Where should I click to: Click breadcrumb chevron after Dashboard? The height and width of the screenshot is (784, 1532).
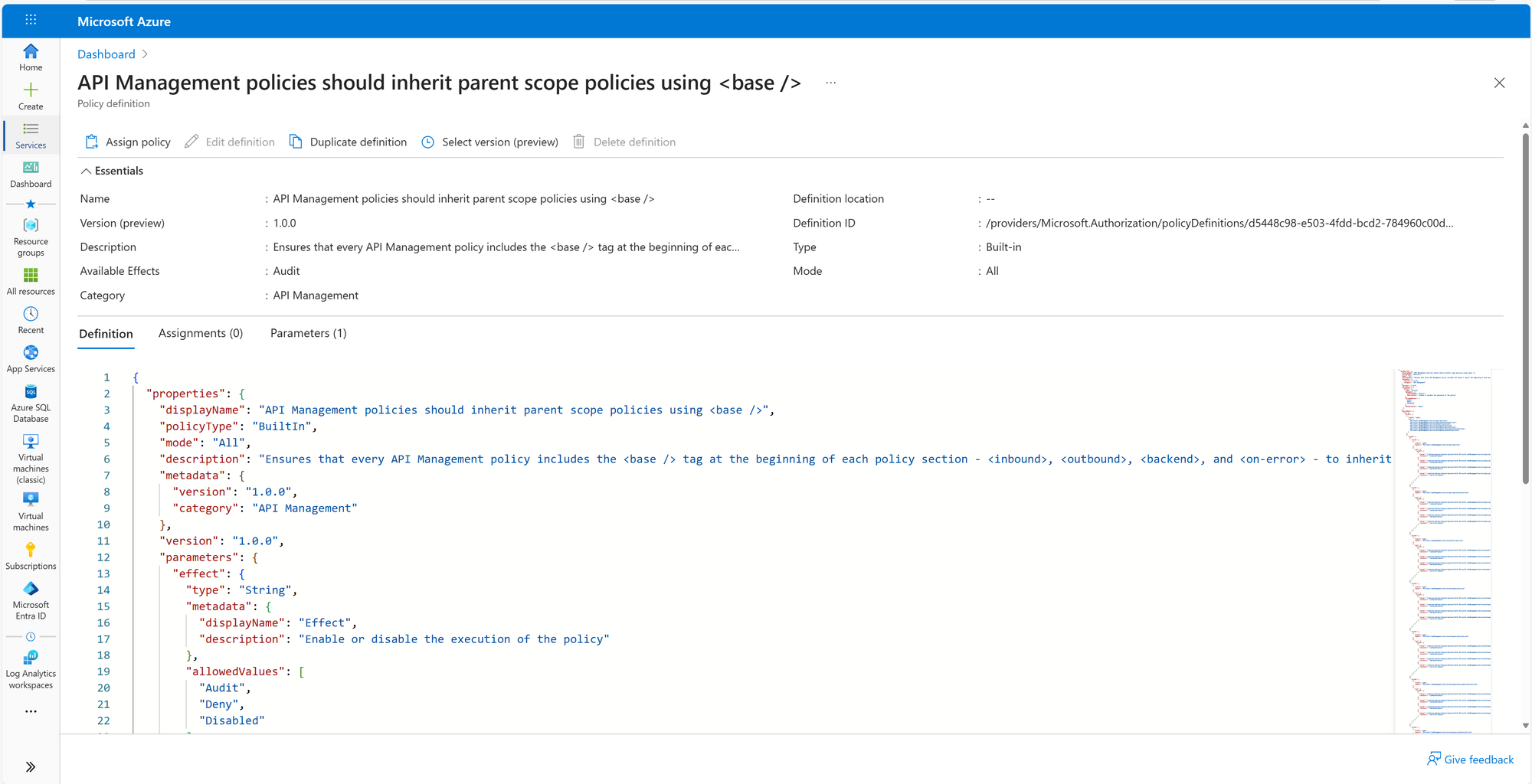145,54
